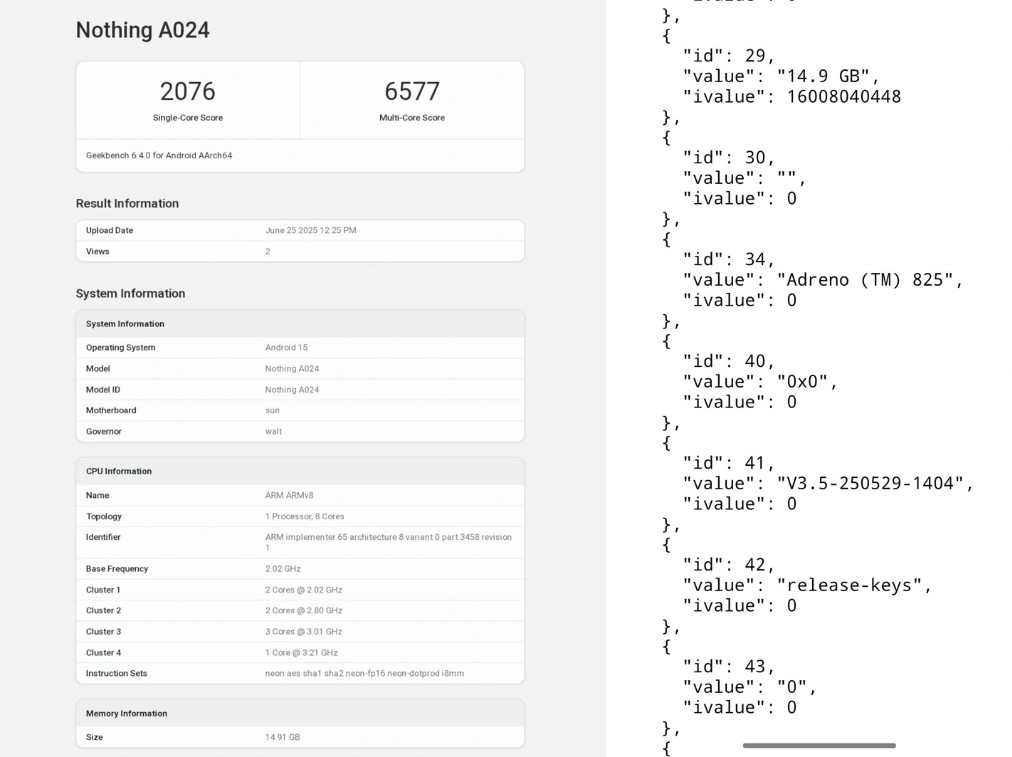Image resolution: width=1012 pixels, height=757 pixels.
Task: Click JSON value 'Adreno (TM) 825'
Action: (x=865, y=280)
